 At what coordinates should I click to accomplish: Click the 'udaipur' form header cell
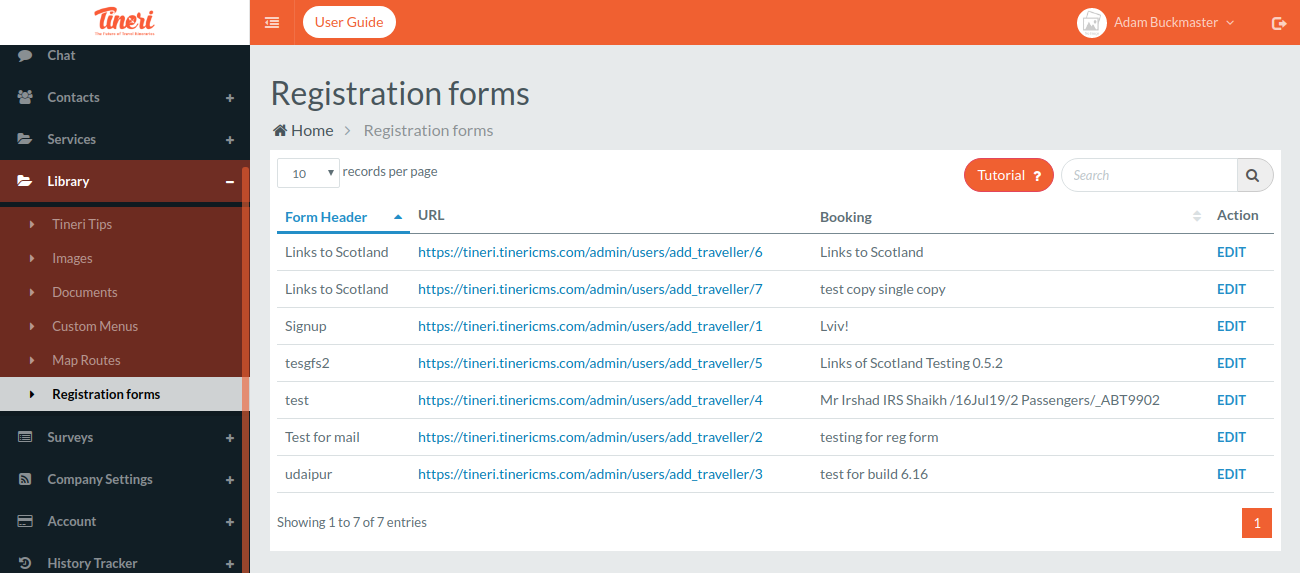308,474
